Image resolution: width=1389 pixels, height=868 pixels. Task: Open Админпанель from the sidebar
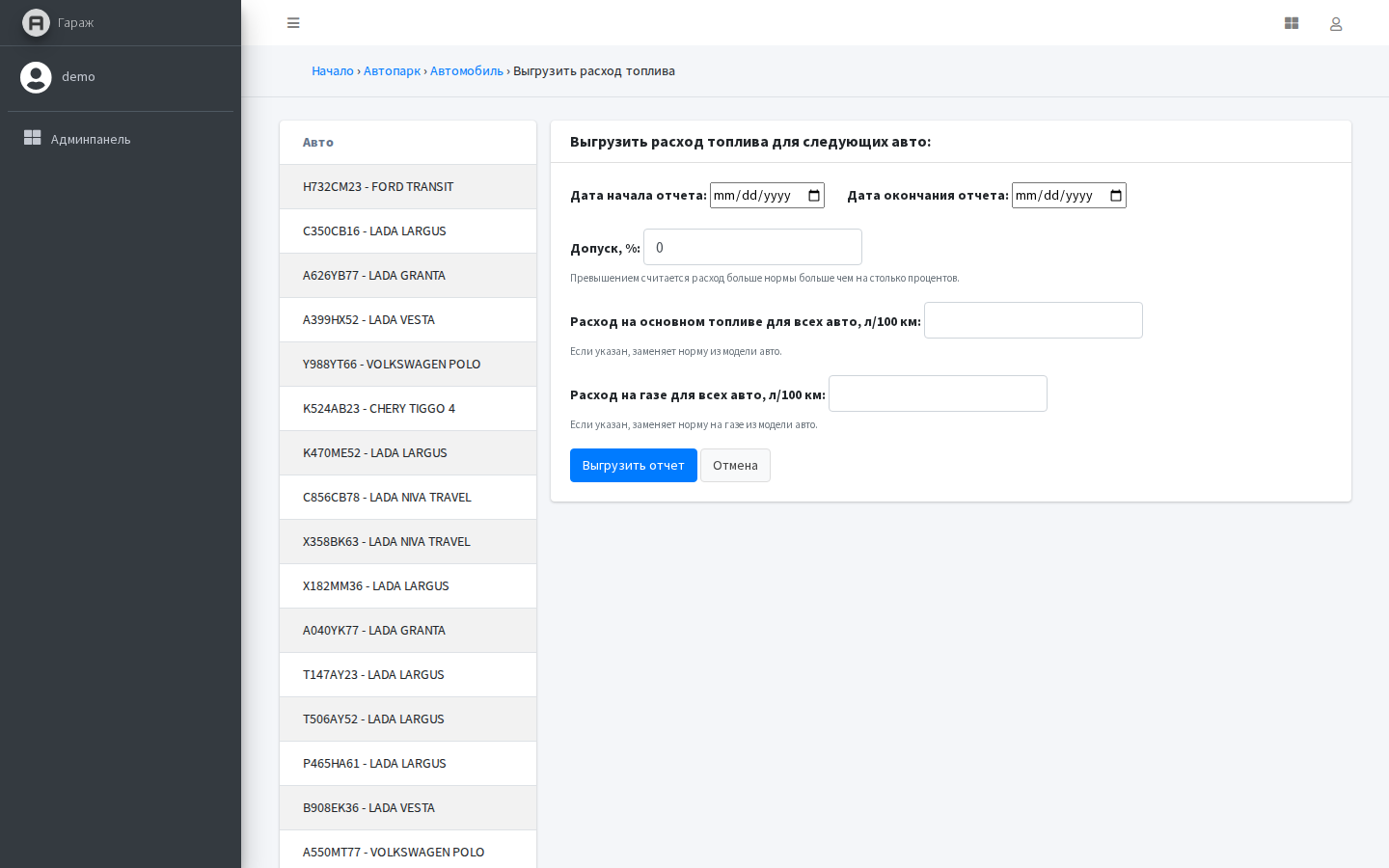click(x=121, y=139)
